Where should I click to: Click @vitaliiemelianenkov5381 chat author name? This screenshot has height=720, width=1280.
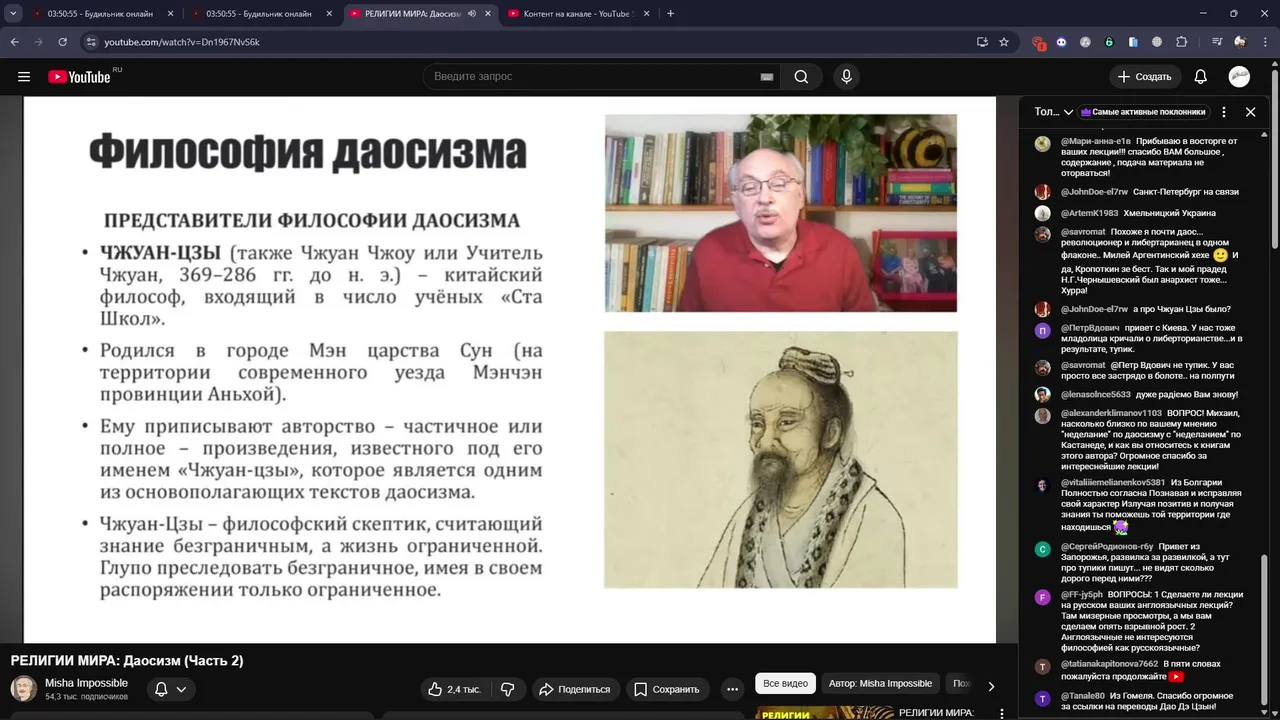[x=1113, y=482]
